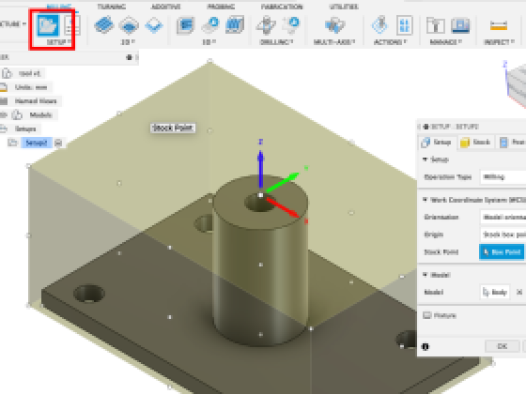Toggle the Fixture checkbox
The width and height of the screenshot is (526, 394).
tap(427, 315)
